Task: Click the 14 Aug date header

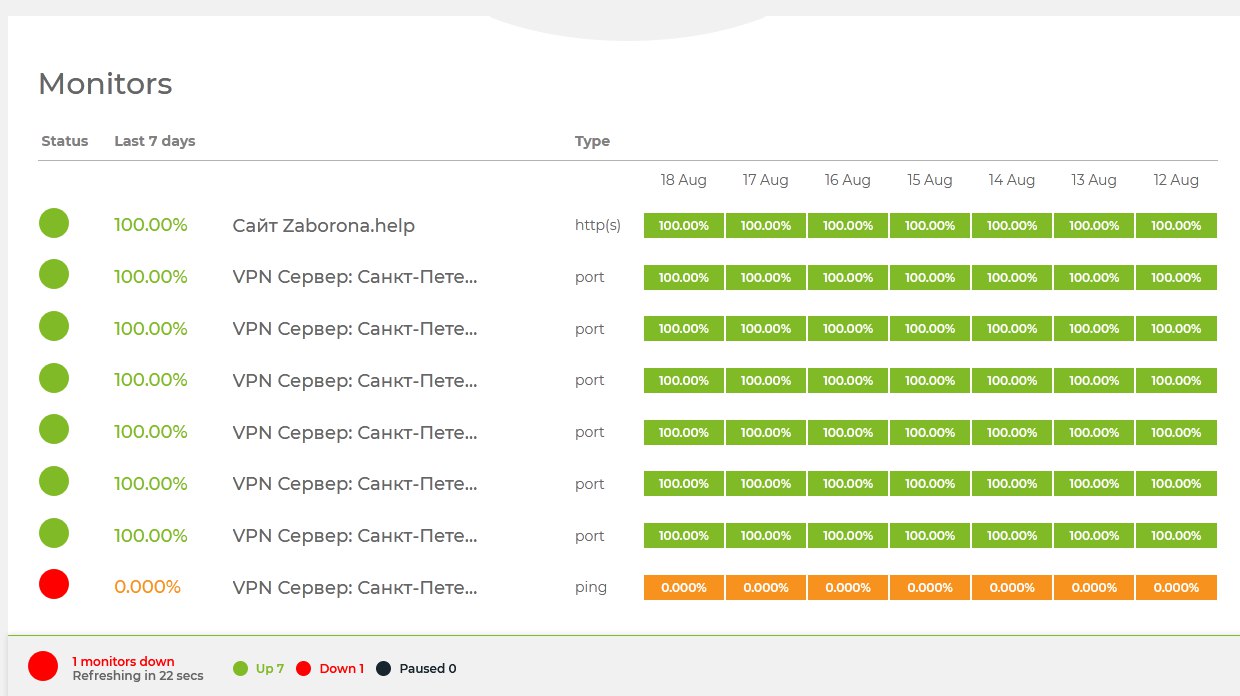Action: pyautogui.click(x=1012, y=180)
